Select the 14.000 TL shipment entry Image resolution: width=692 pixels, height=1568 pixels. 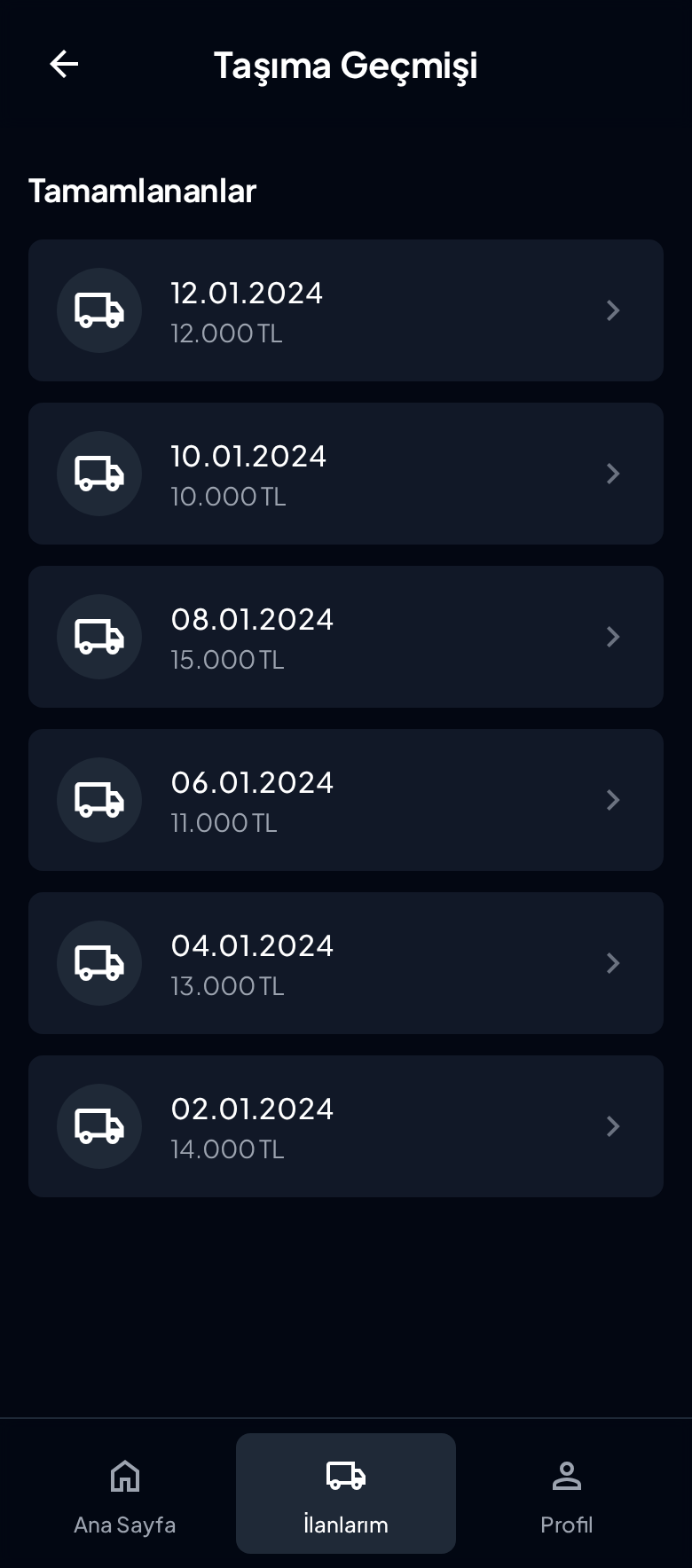coord(346,1126)
